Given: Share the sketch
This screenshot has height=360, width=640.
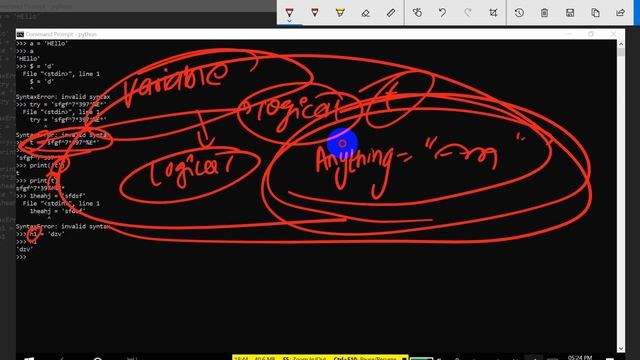Looking at the screenshot, I should (621, 13).
